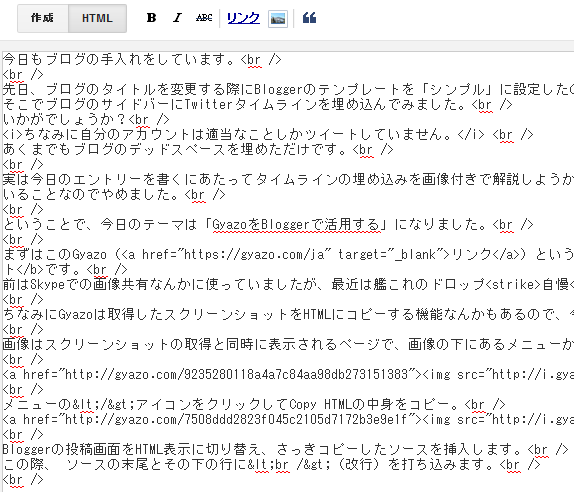Click the line メニューの&lt;/&gt;アイコン
Screen dimensions: 574x492
(254, 405)
